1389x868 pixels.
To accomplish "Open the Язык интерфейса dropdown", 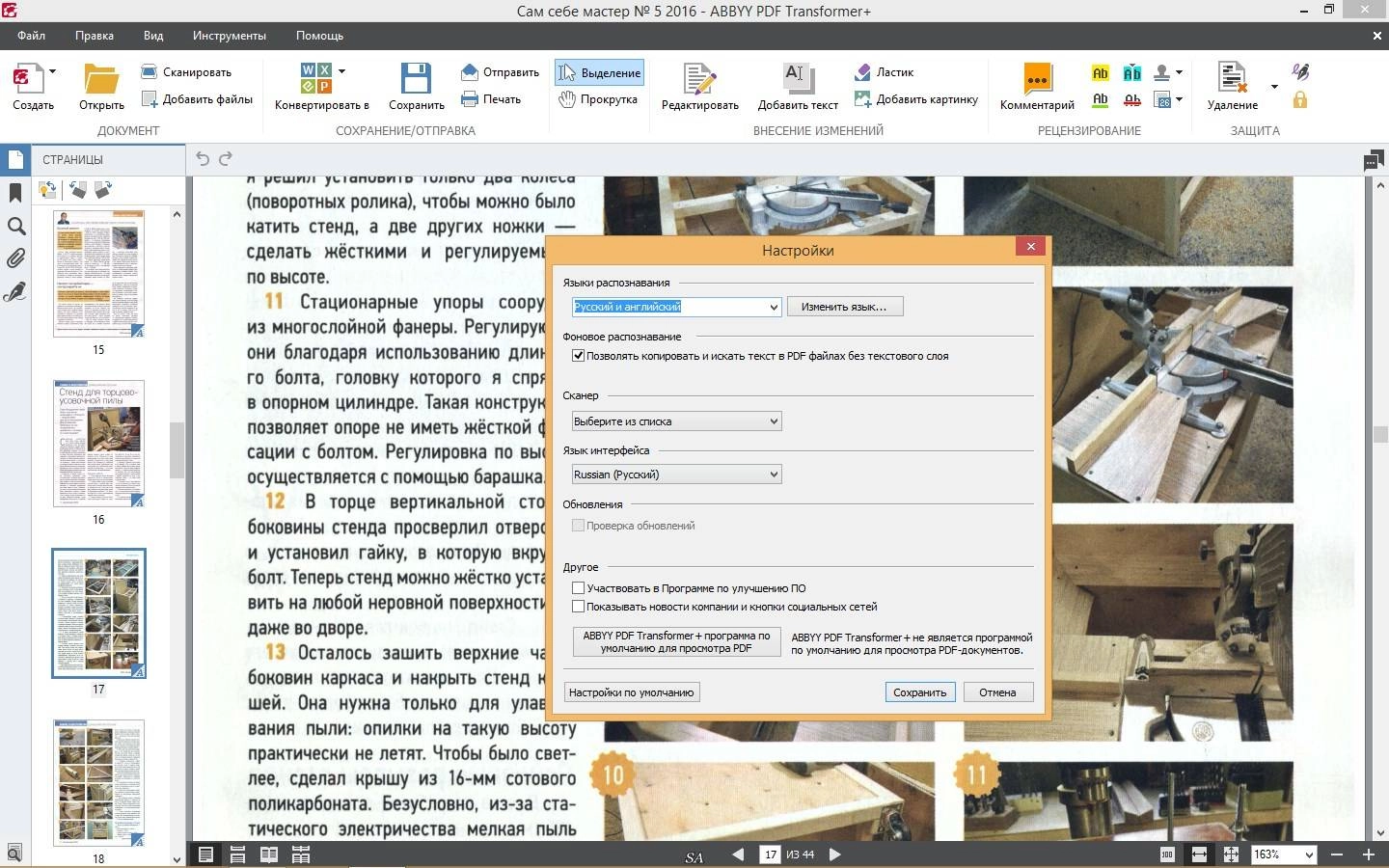I will [x=676, y=475].
